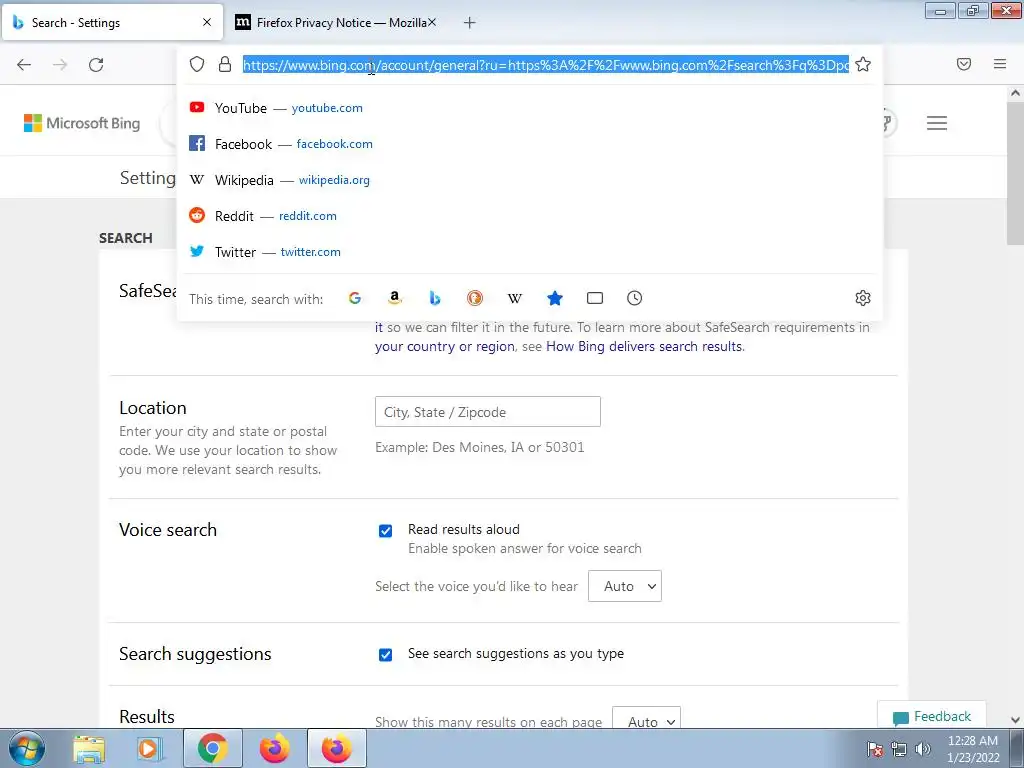
Task: Open the Bing hamburger menu
Action: click(936, 123)
